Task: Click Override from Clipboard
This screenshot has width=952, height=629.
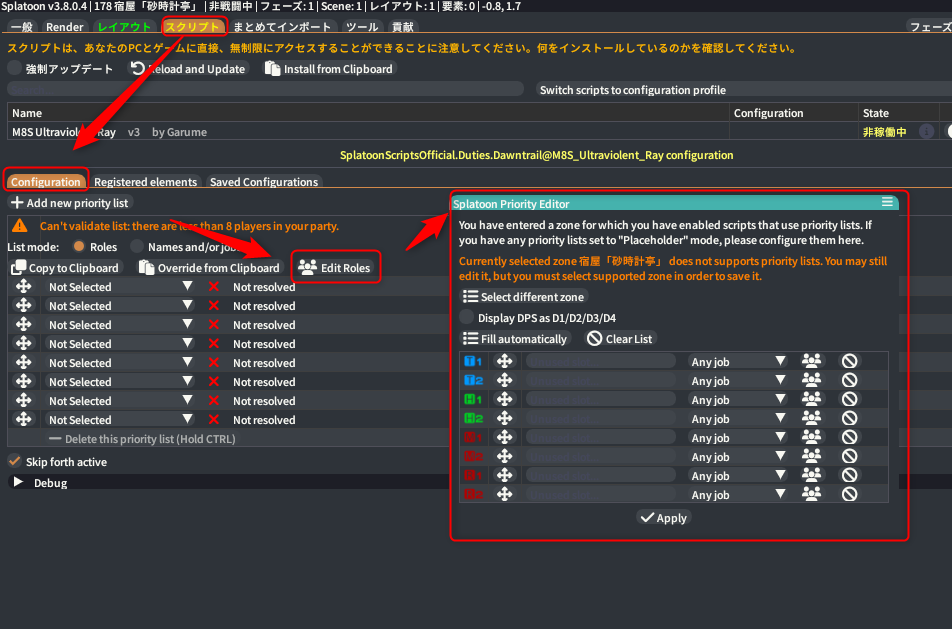Action: 209,268
